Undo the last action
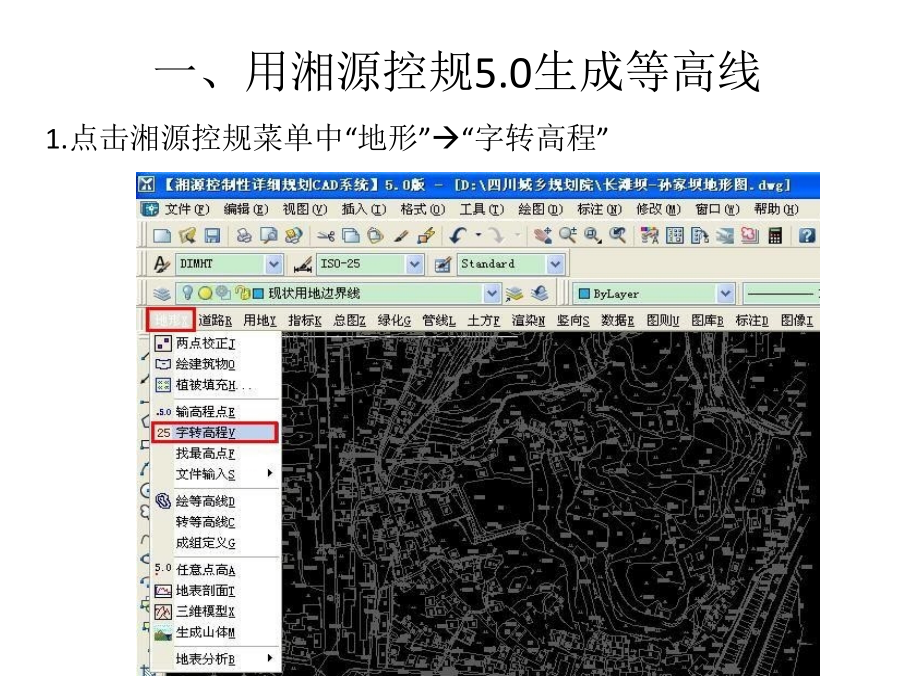This screenshot has height=690, width=920. tap(457, 235)
